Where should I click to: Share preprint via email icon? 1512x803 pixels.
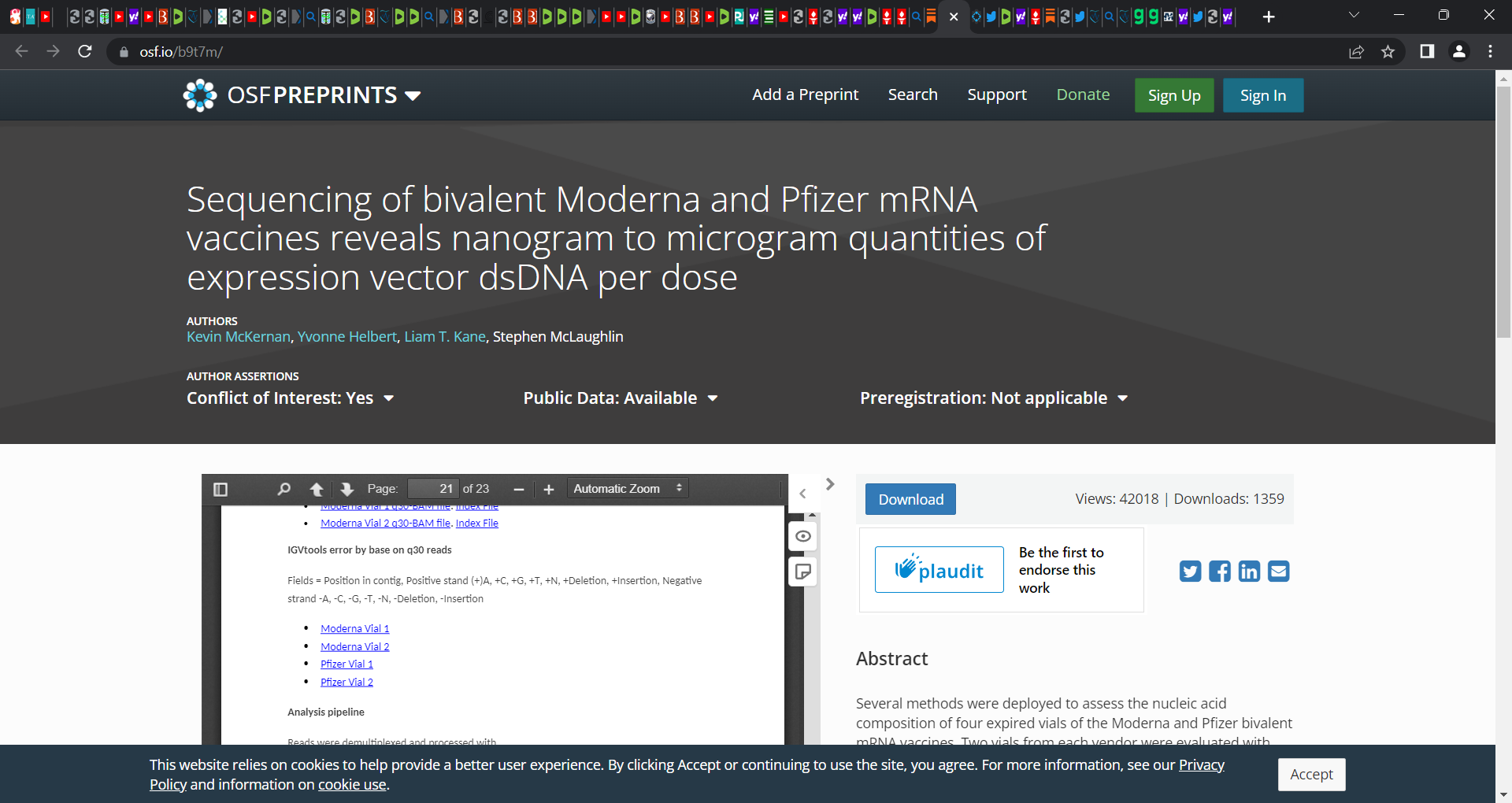1279,571
